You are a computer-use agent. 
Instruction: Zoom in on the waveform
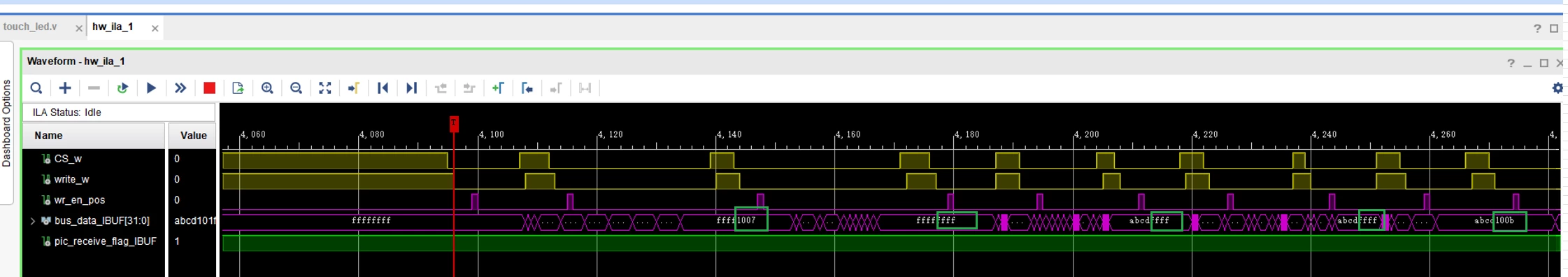pyautogui.click(x=267, y=88)
